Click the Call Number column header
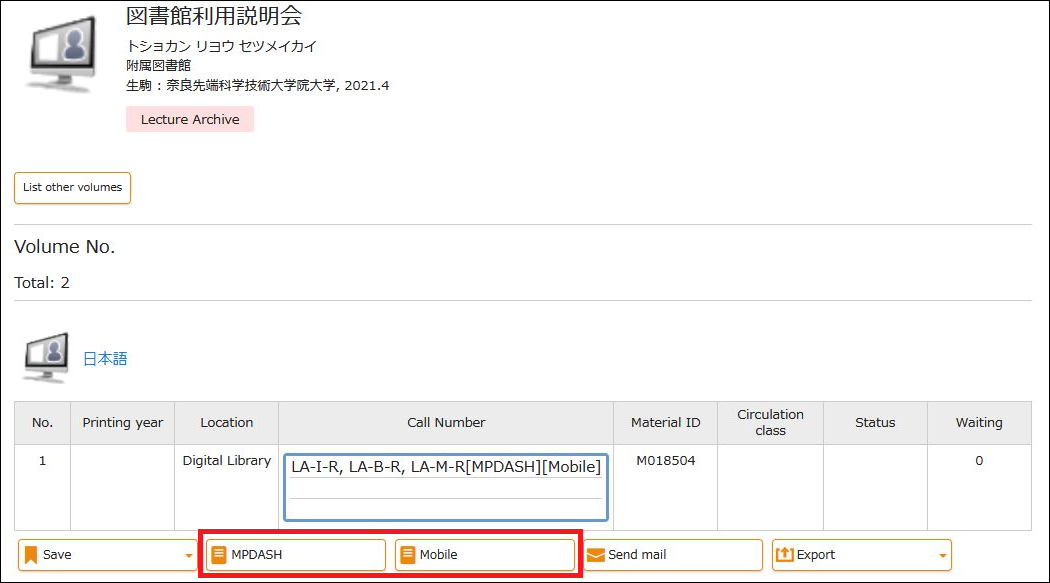The width and height of the screenshot is (1050, 583). [x=446, y=423]
